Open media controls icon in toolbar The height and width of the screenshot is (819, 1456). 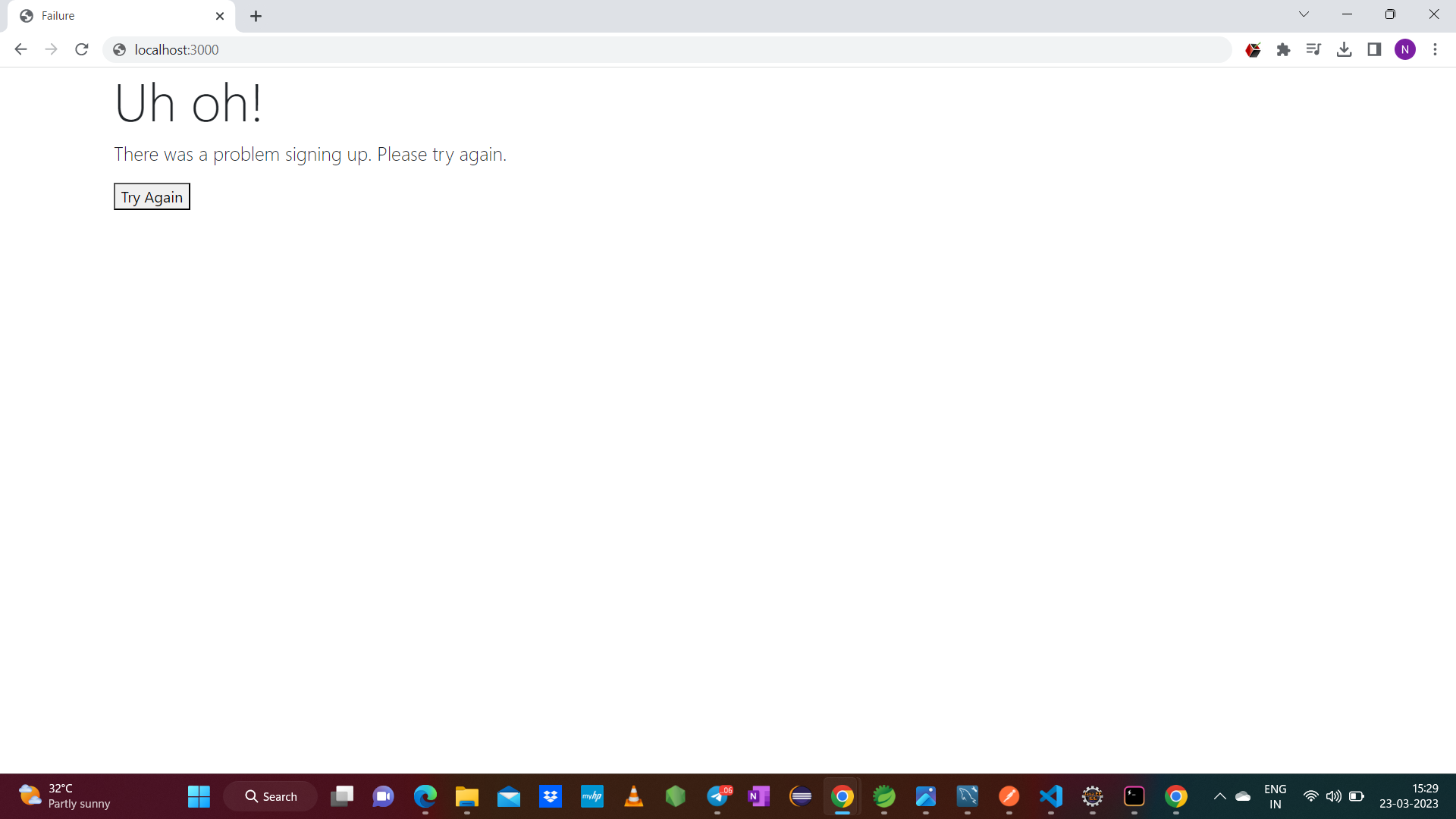(1313, 49)
